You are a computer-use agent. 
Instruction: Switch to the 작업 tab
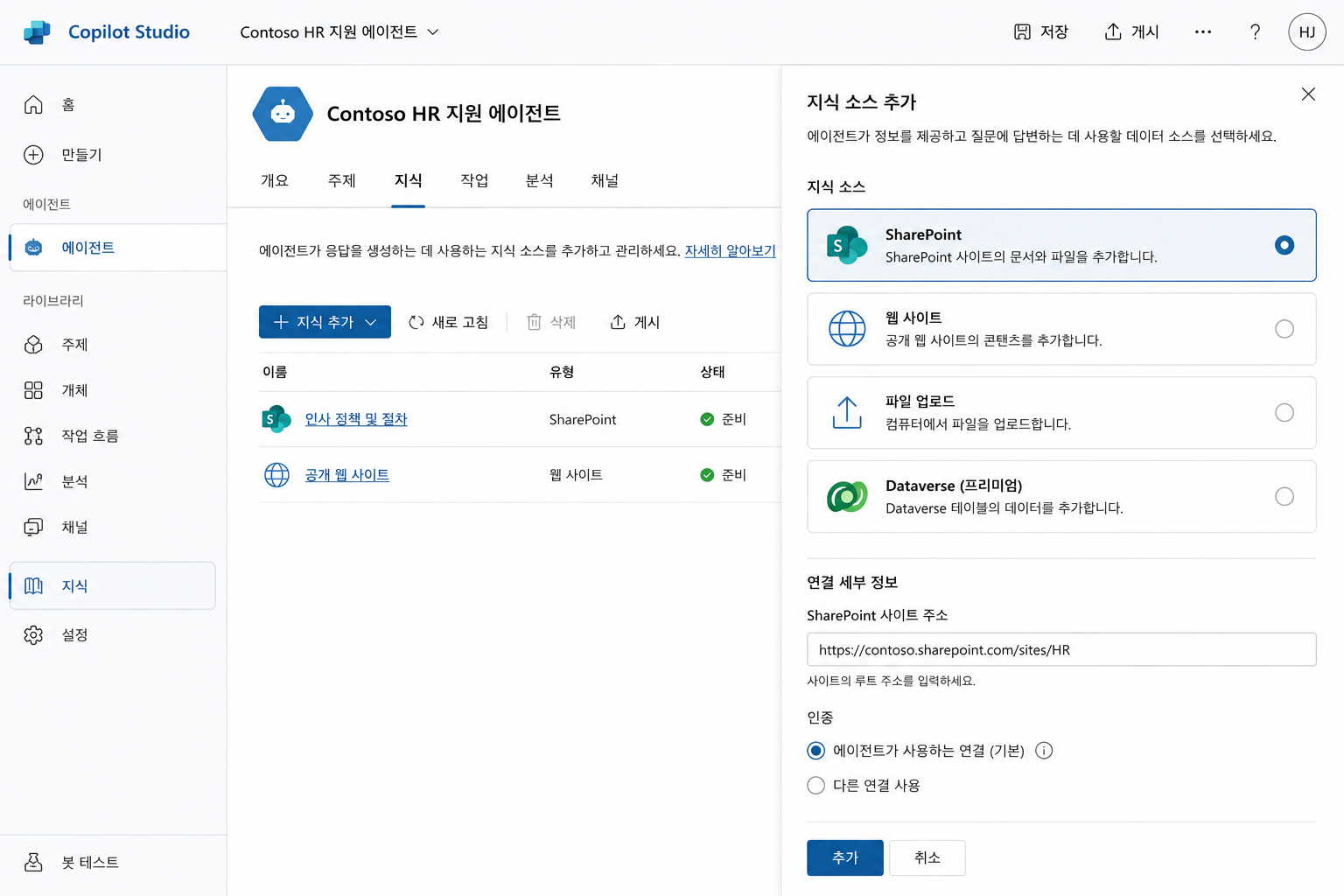point(474,180)
